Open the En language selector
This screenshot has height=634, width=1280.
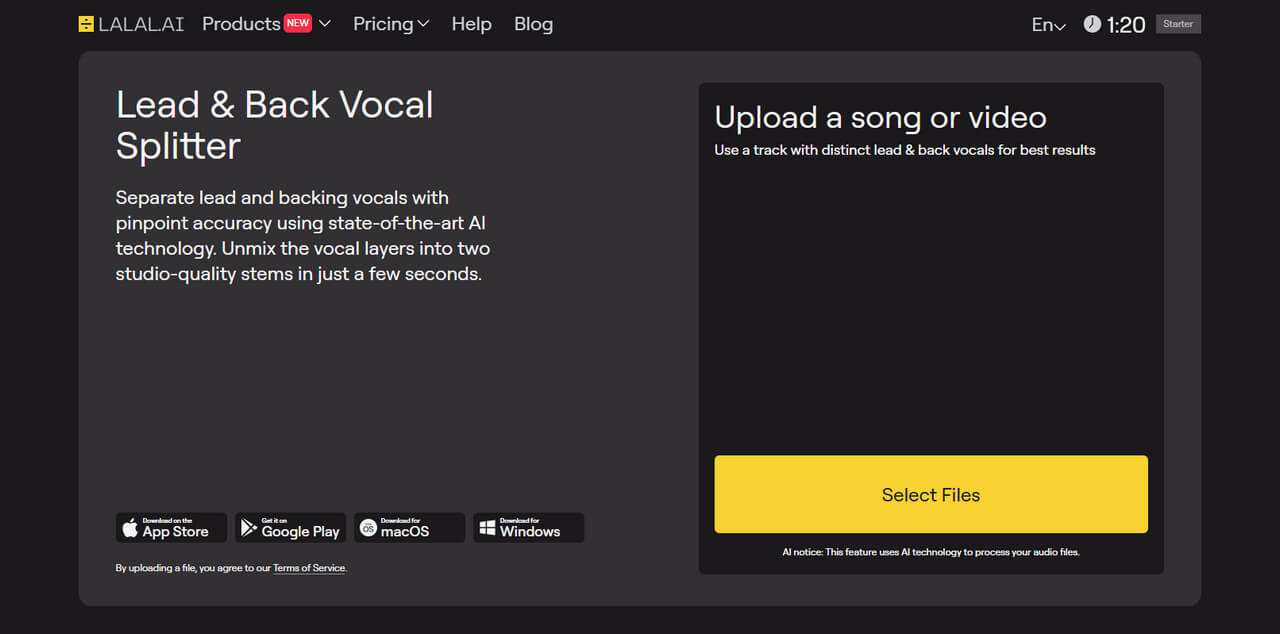point(1049,25)
